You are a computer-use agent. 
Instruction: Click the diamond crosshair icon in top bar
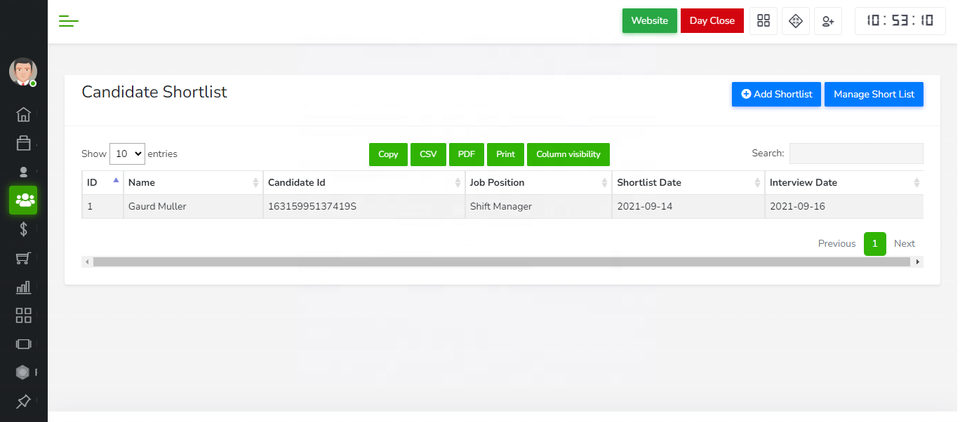tap(795, 21)
